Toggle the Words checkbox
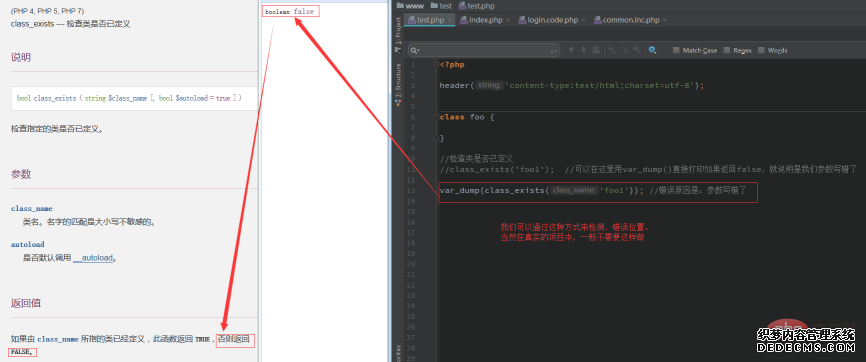 [x=762, y=50]
